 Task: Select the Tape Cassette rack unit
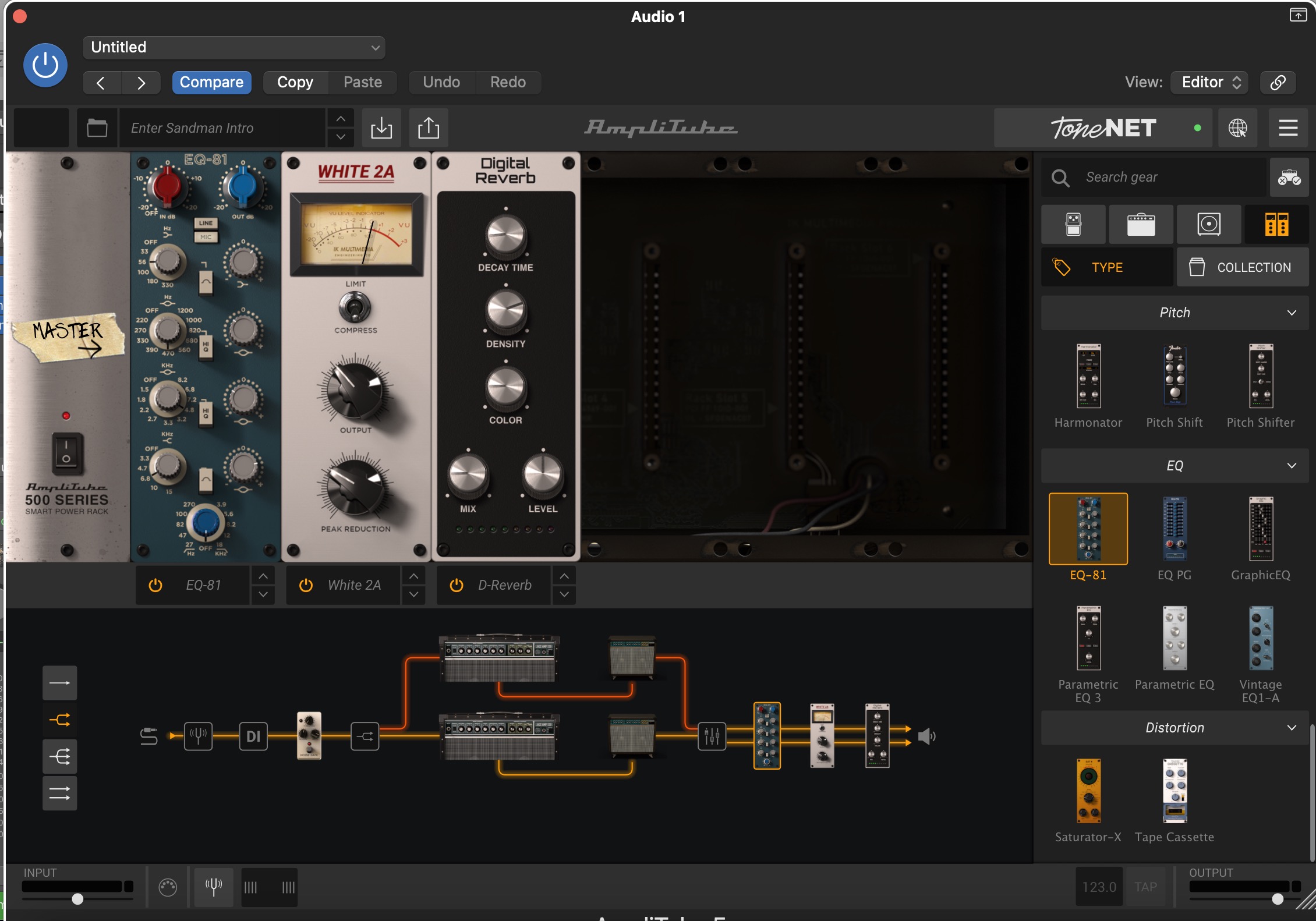[x=1175, y=791]
